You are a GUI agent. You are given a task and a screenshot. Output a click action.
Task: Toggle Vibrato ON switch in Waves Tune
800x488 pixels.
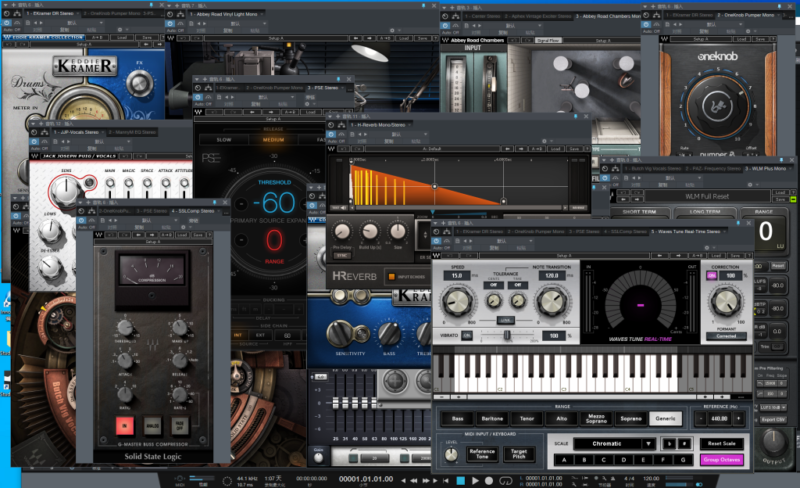466,335
